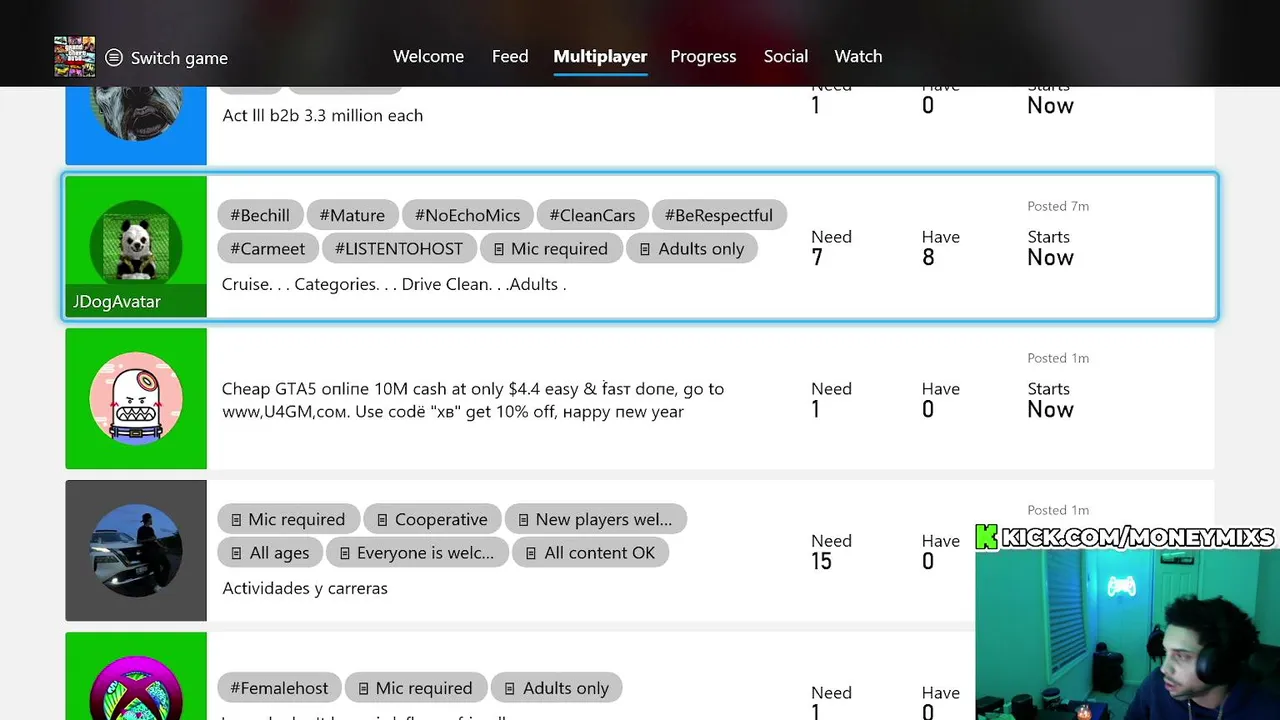Select the All ages tag
This screenshot has height=720, width=1280.
pos(270,552)
